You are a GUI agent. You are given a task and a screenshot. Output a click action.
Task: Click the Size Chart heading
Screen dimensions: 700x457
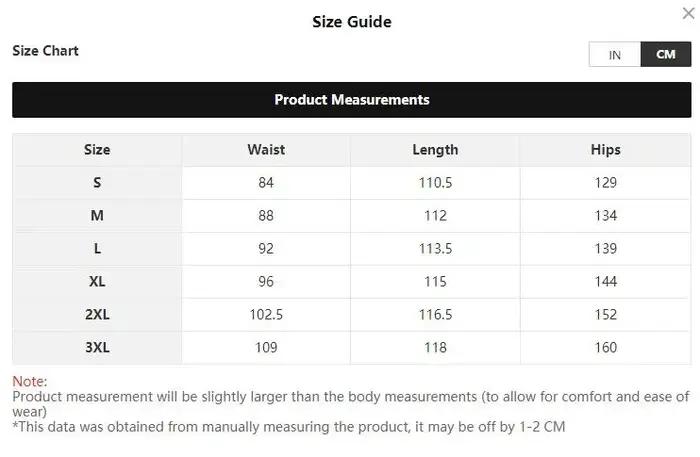[46, 51]
